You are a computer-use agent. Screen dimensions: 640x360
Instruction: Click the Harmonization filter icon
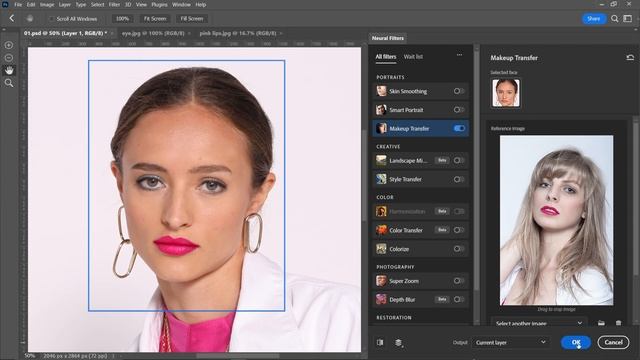[381, 211]
